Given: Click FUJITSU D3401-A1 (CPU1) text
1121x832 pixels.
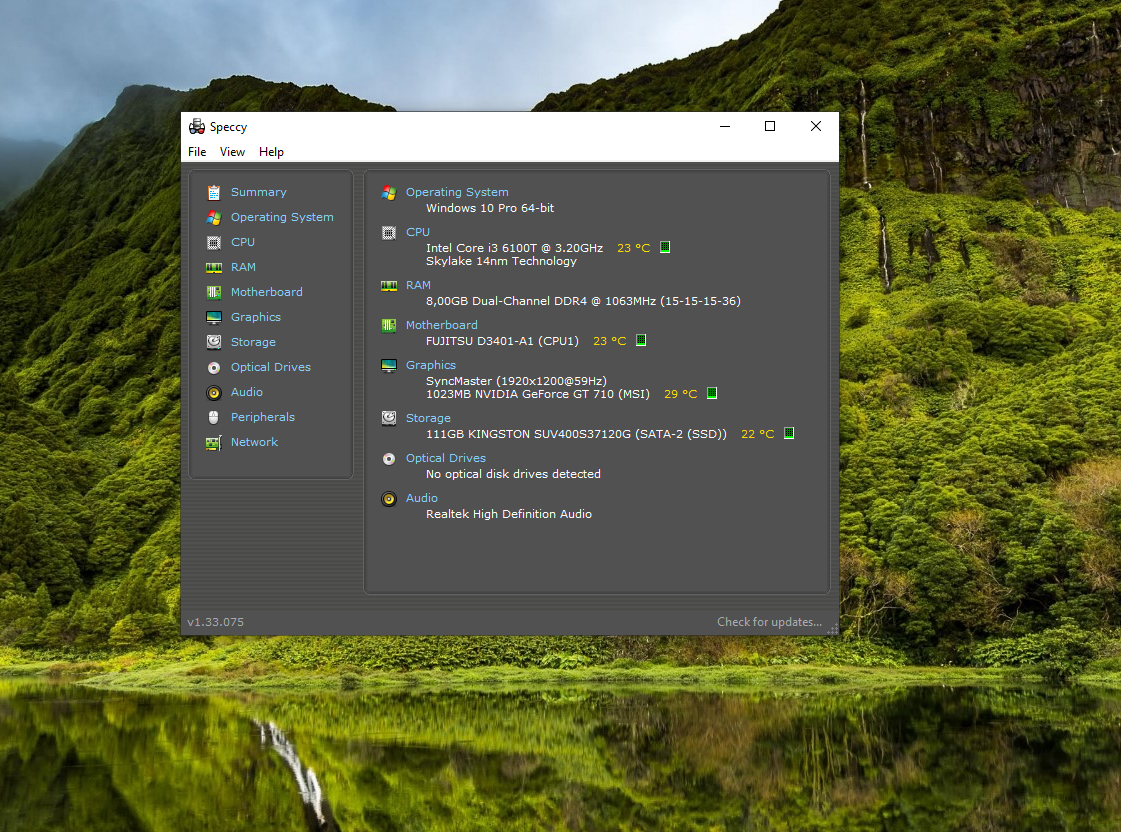Looking at the screenshot, I should tap(503, 341).
